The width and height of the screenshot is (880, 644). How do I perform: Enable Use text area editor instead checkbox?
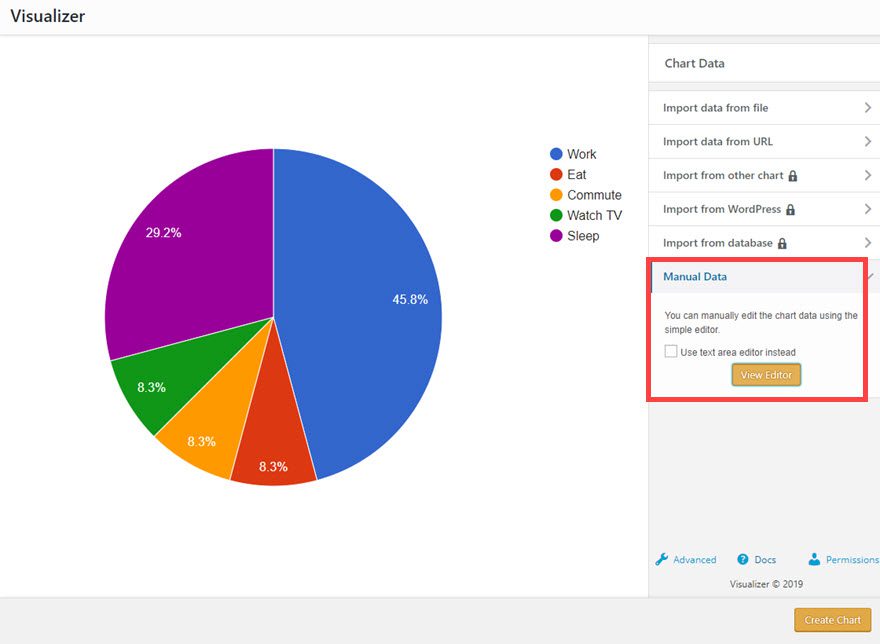(x=671, y=351)
